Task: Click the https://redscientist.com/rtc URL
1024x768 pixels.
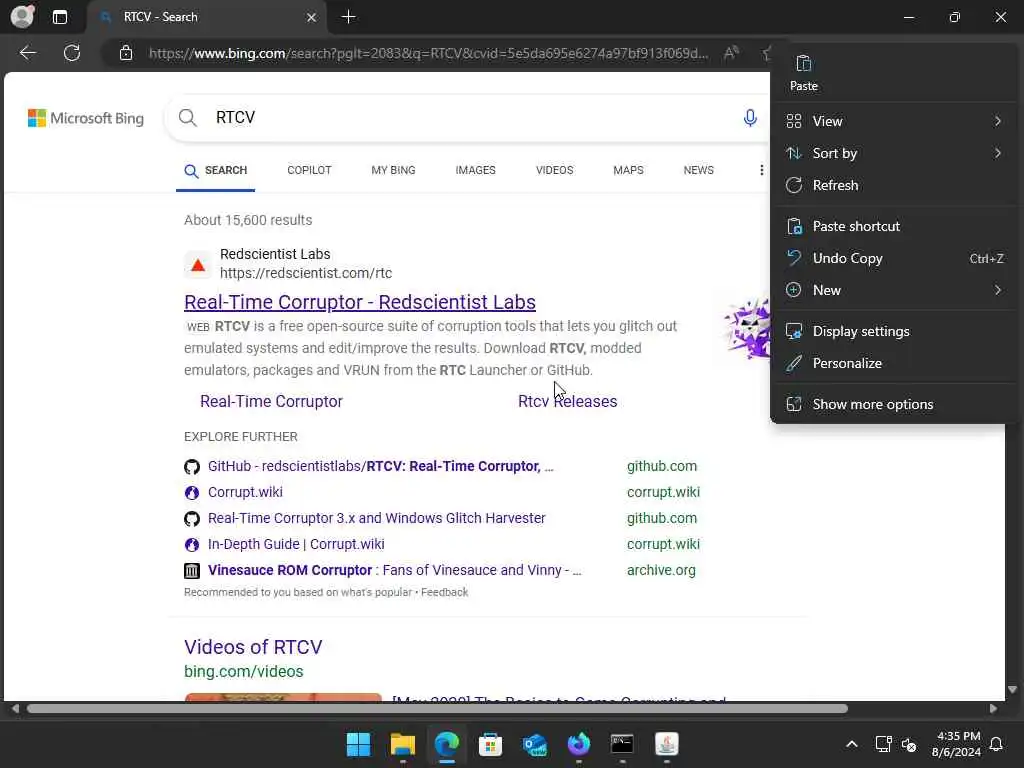Action: pos(306,273)
